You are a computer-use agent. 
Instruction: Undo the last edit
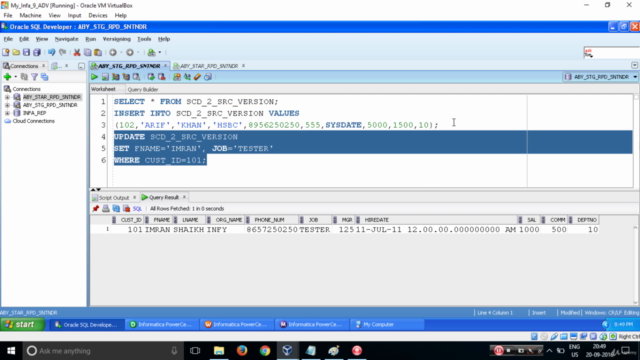point(51,52)
